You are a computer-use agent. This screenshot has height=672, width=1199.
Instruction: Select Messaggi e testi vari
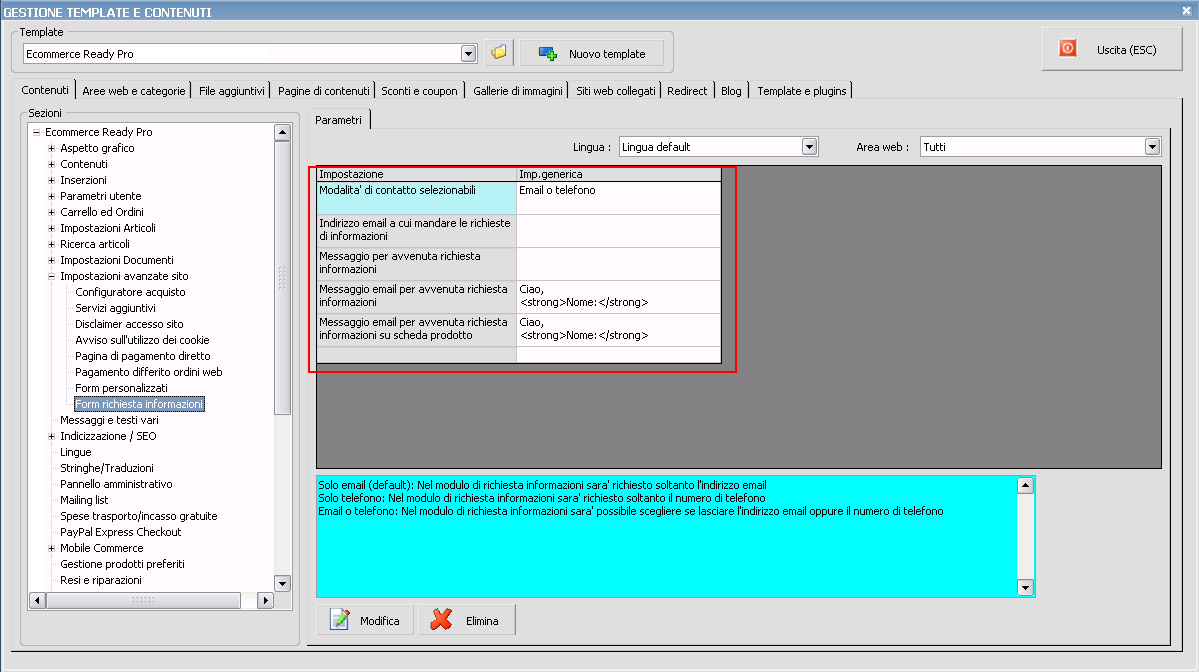(109, 420)
